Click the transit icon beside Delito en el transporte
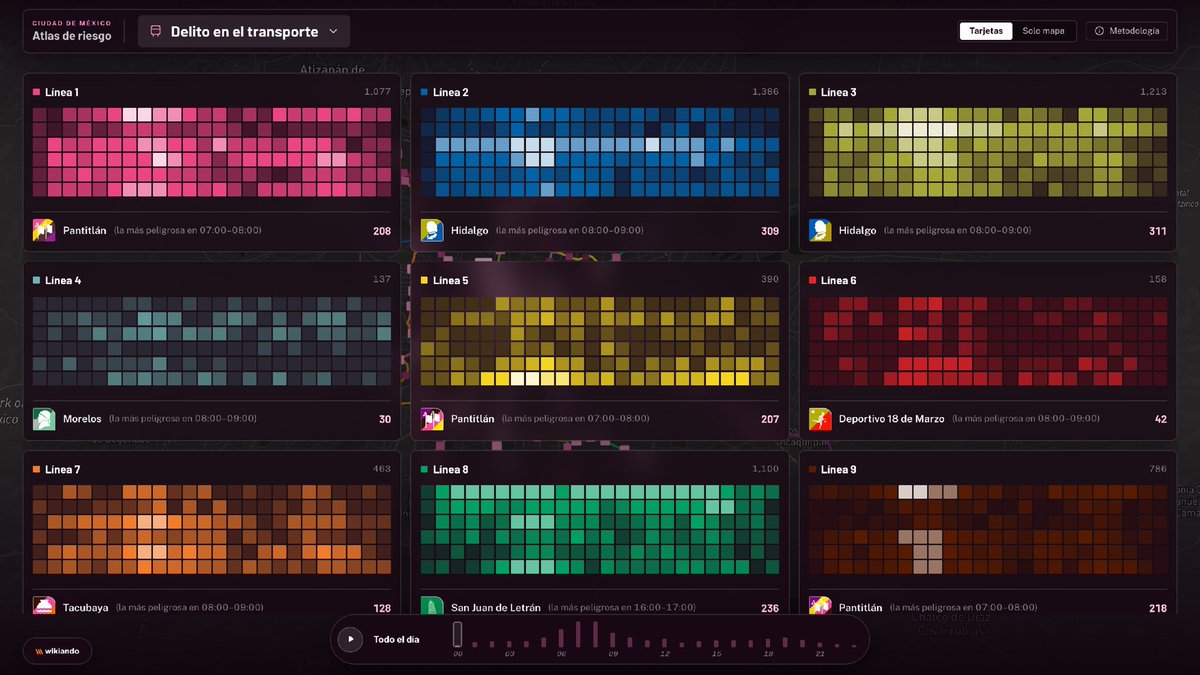Image resolution: width=1200 pixels, height=675 pixels. tap(155, 32)
